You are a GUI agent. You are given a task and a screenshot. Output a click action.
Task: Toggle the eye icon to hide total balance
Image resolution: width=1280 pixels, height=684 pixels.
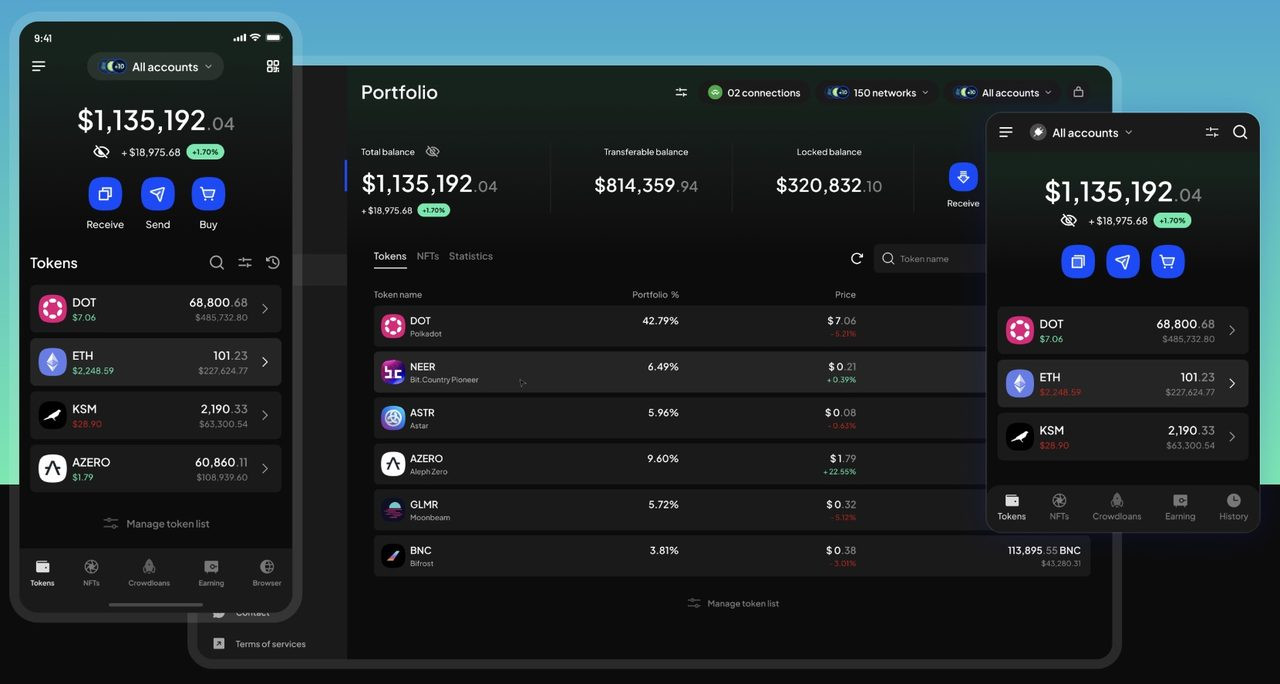pyautogui.click(x=101, y=151)
